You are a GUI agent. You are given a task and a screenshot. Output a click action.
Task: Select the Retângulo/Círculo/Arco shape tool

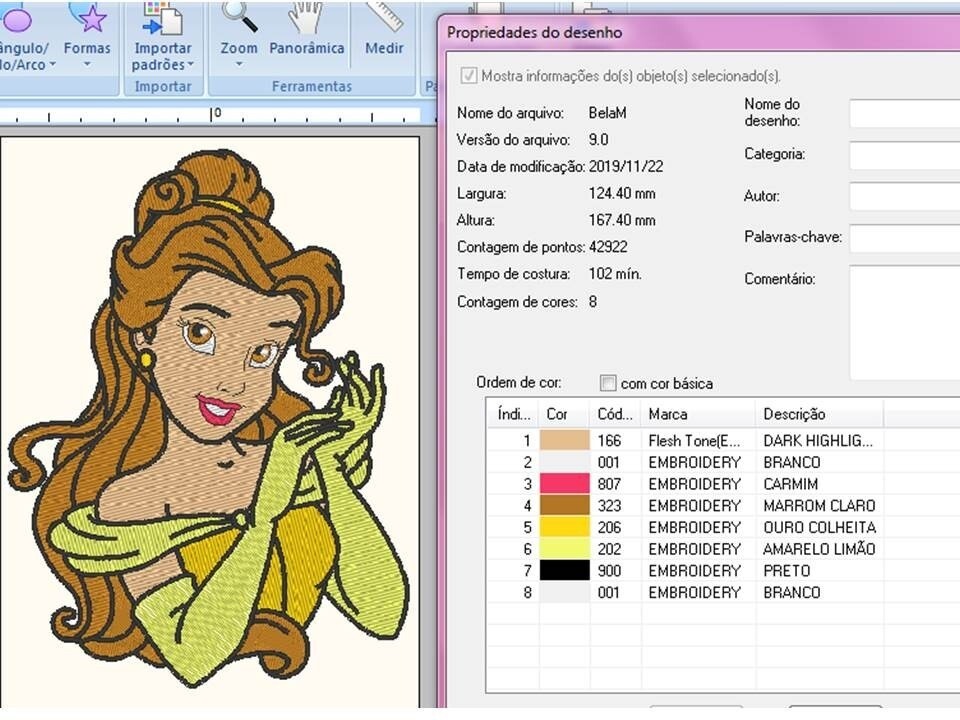[x=20, y=18]
